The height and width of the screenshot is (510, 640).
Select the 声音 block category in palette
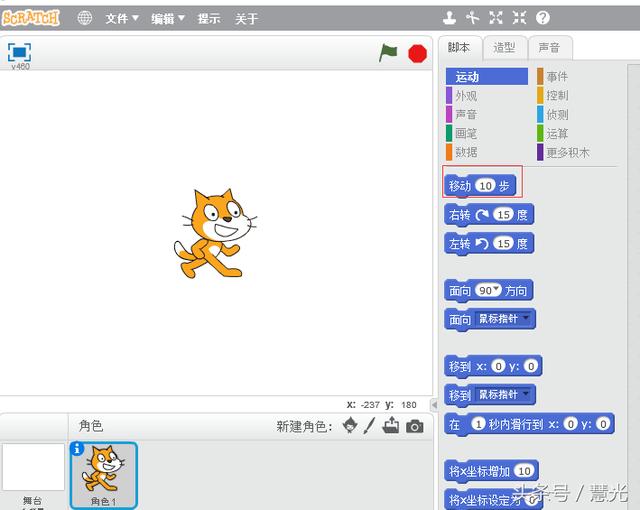(x=462, y=114)
